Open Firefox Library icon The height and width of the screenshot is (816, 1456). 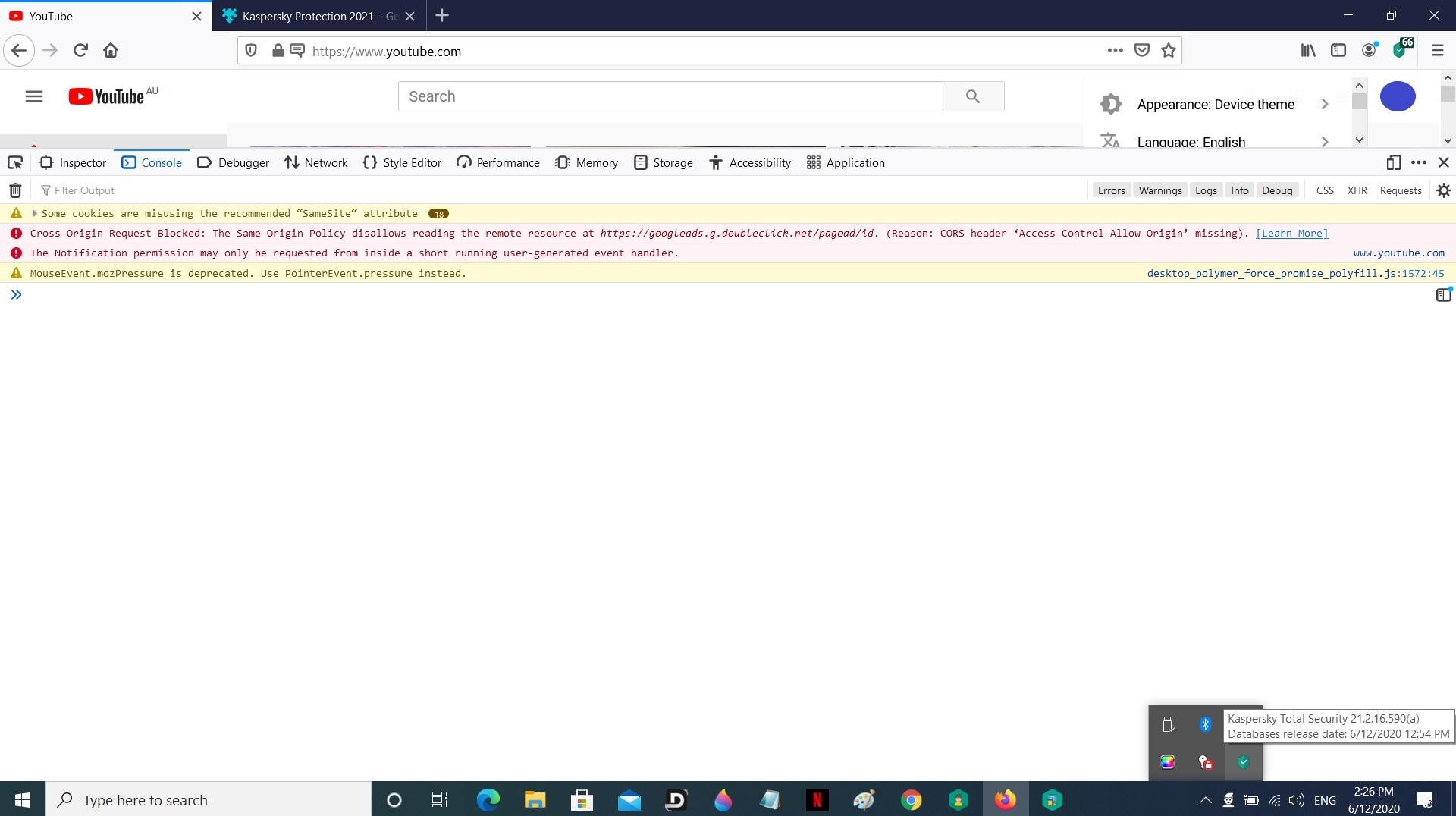pyautogui.click(x=1308, y=51)
